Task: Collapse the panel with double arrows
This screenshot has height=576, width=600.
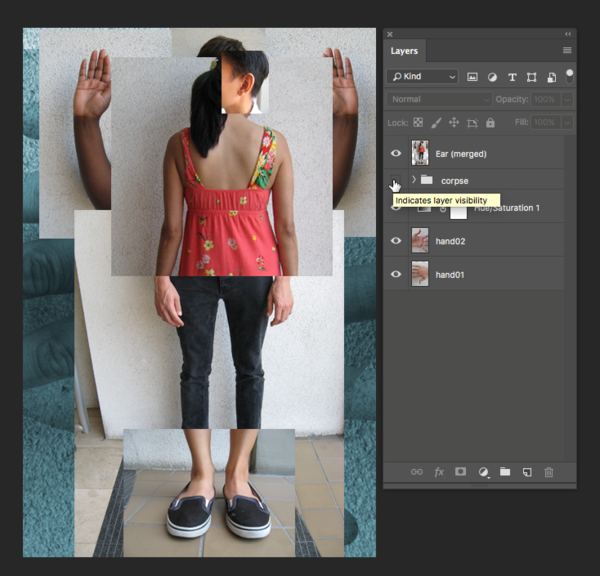Action: 568,34
